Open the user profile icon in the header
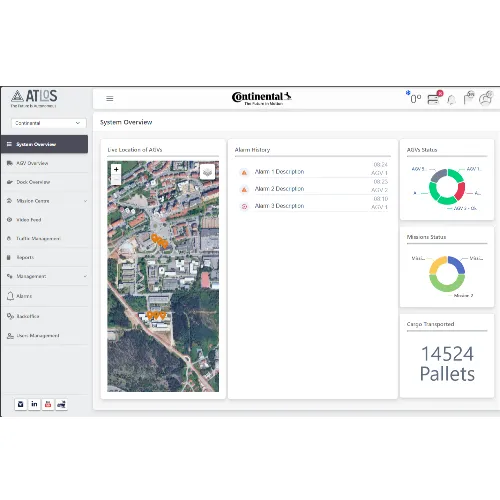The width and height of the screenshot is (500, 500). [x=486, y=98]
